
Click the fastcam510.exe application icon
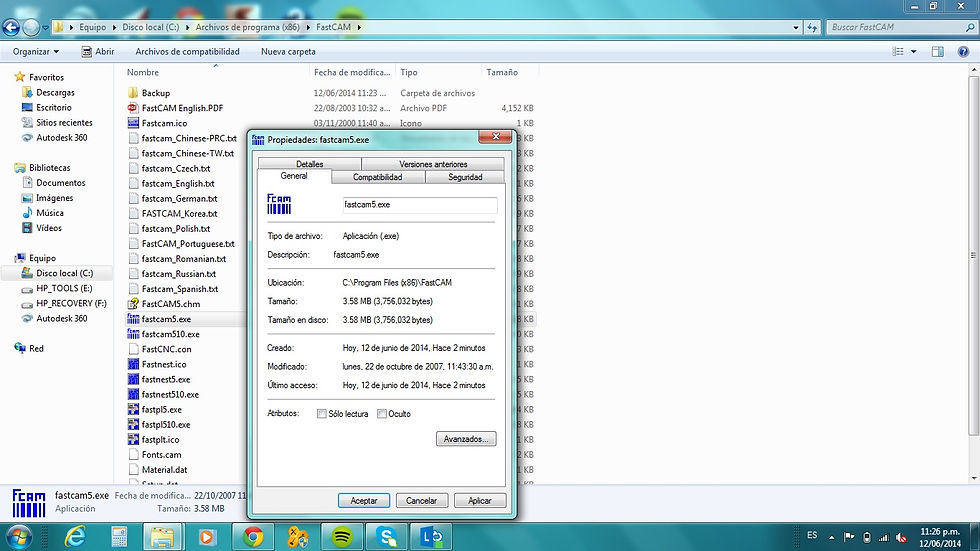[x=132, y=334]
